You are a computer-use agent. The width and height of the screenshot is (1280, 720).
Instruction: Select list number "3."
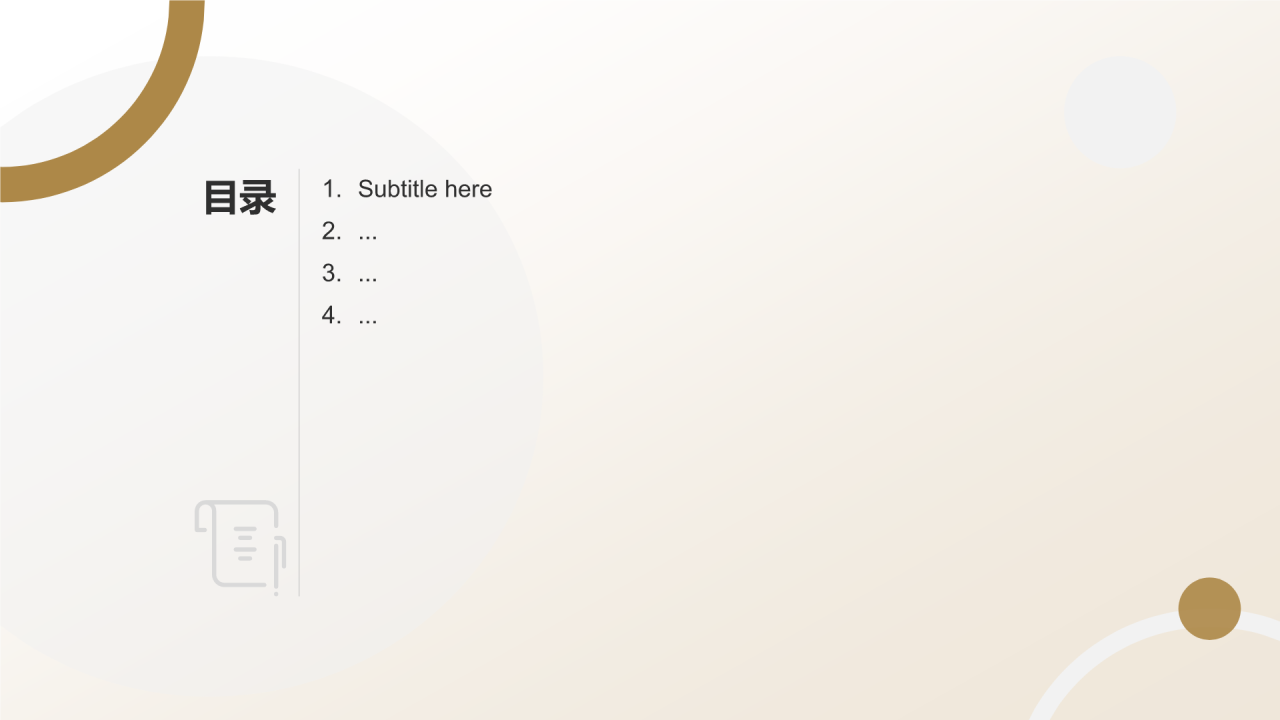point(332,273)
